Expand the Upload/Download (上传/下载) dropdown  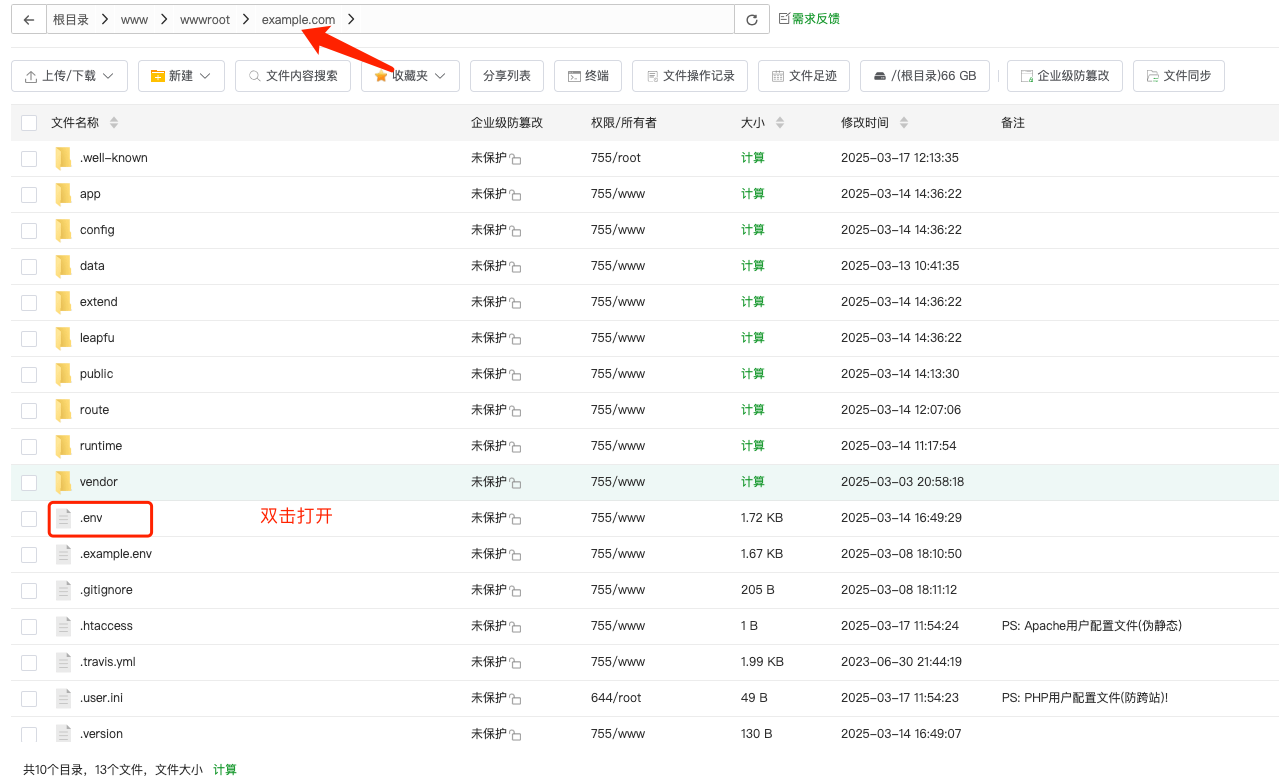[69, 76]
